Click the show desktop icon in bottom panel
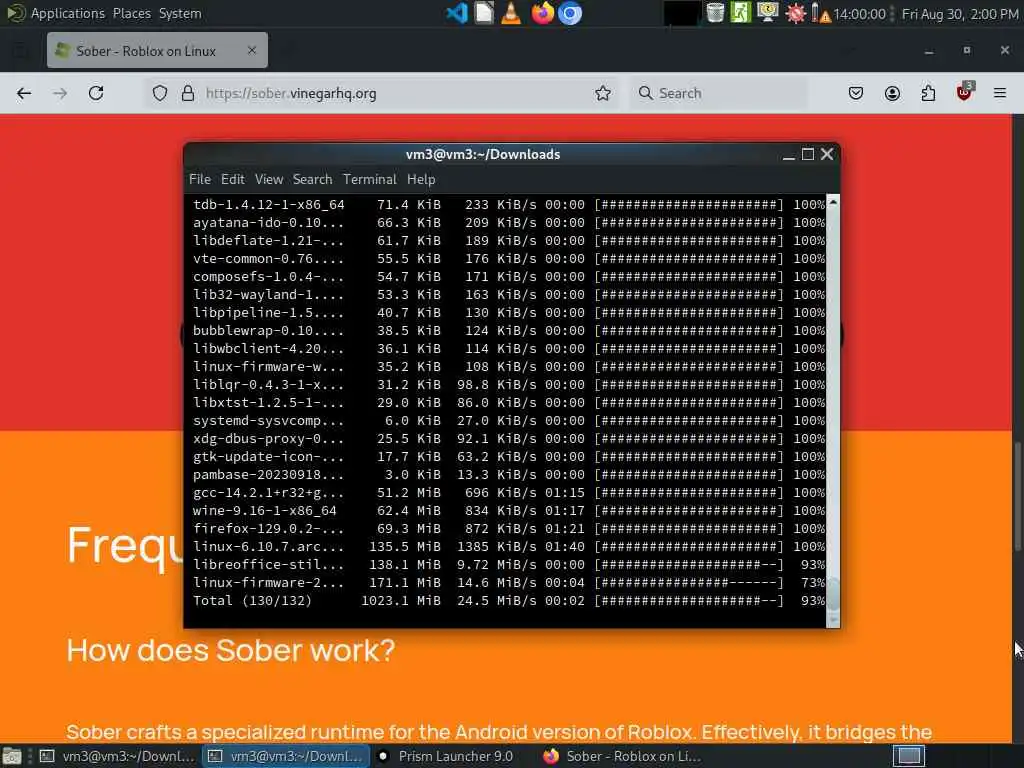 [x=12, y=756]
